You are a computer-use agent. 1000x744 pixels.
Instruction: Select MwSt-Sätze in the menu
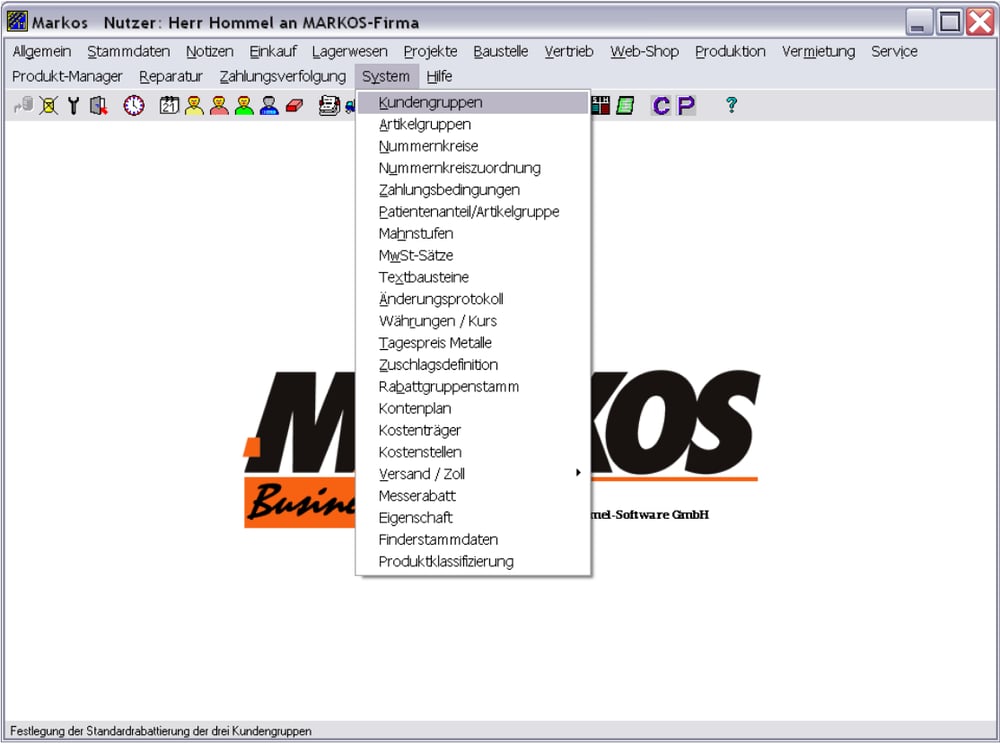tap(473, 256)
